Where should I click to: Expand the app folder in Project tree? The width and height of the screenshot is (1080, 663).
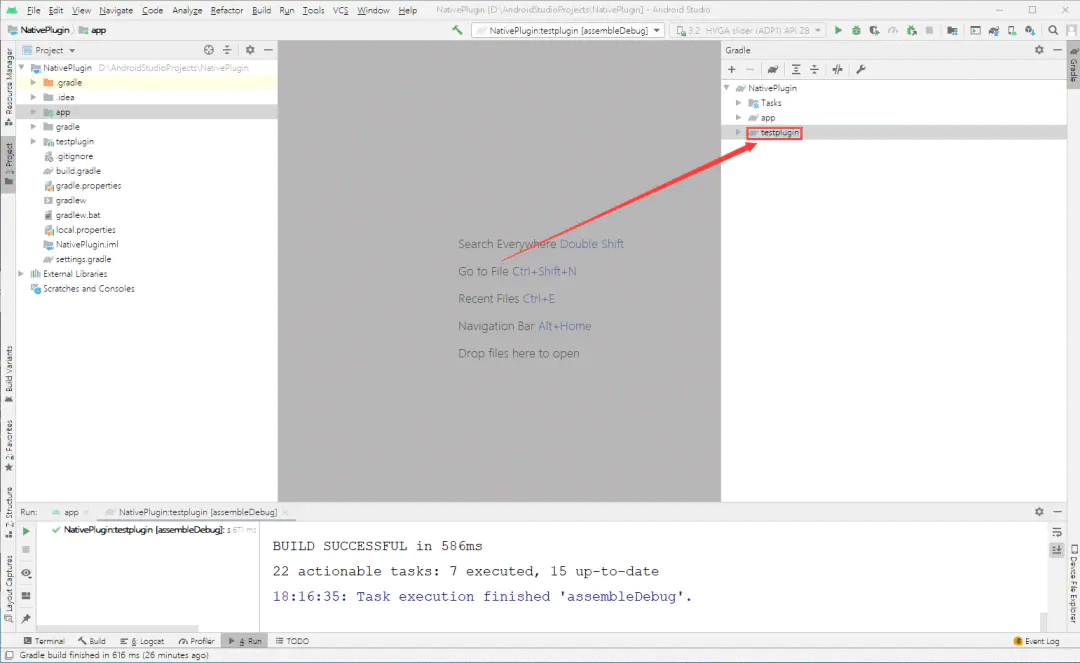(34, 112)
